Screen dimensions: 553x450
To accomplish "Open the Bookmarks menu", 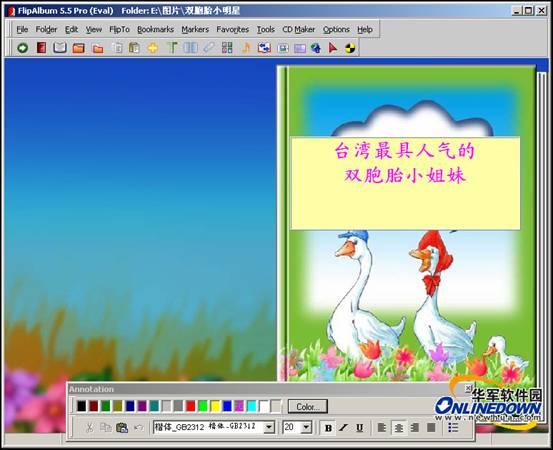I will [155, 29].
